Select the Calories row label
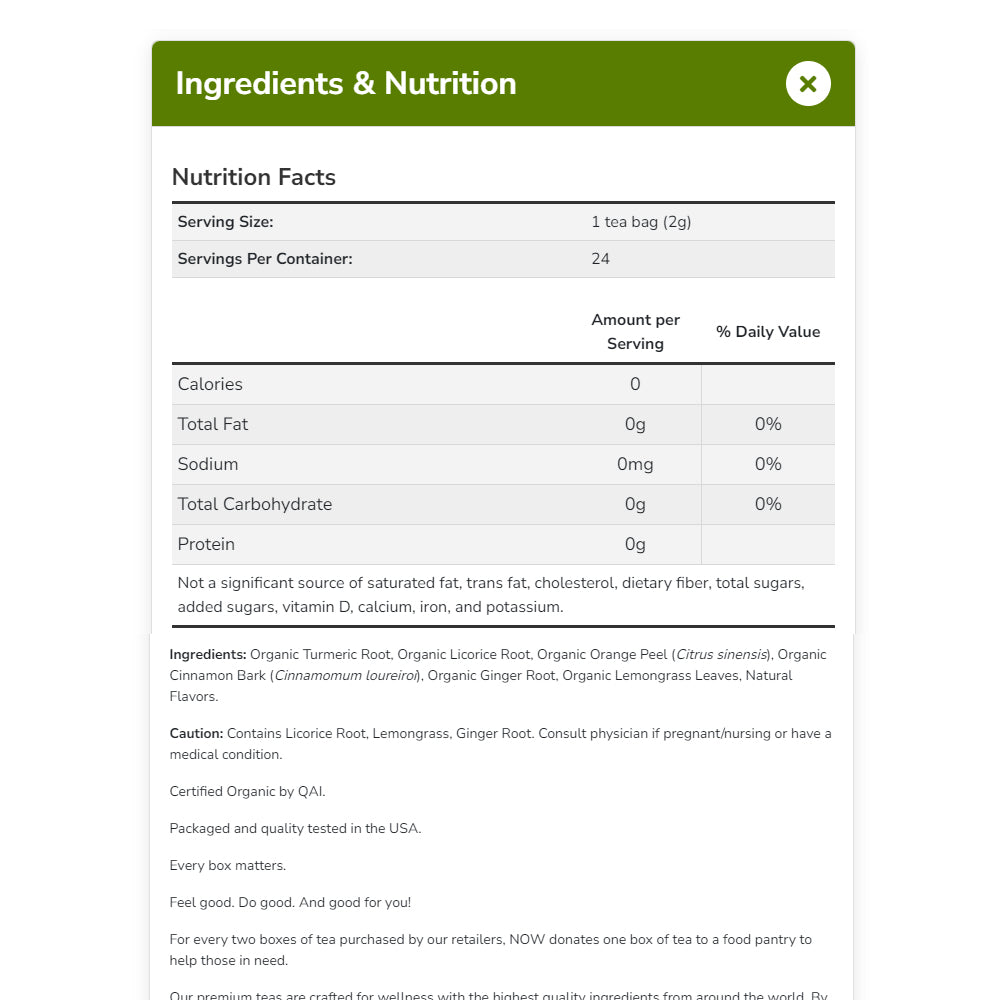 coord(210,384)
